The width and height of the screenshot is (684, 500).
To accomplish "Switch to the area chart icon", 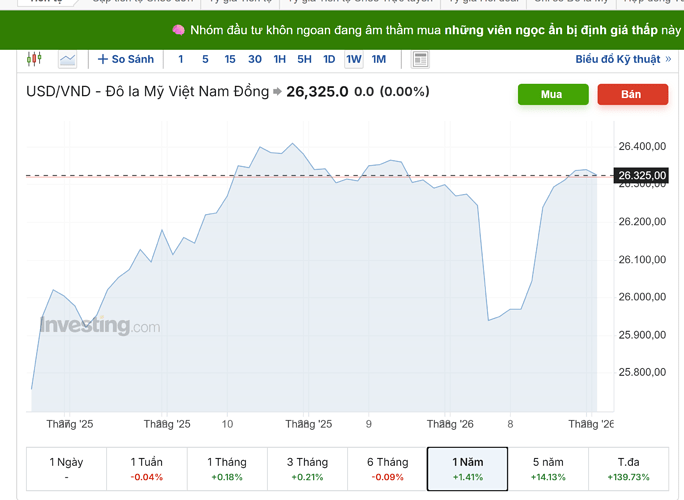I will pyautogui.click(x=68, y=59).
